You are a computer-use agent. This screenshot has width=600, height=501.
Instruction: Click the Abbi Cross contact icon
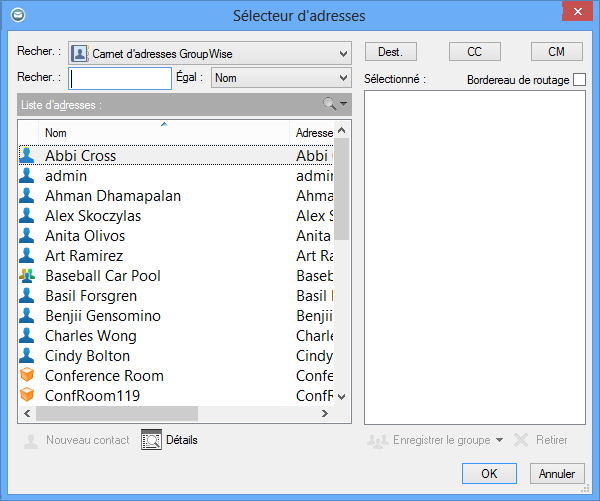pyautogui.click(x=27, y=156)
